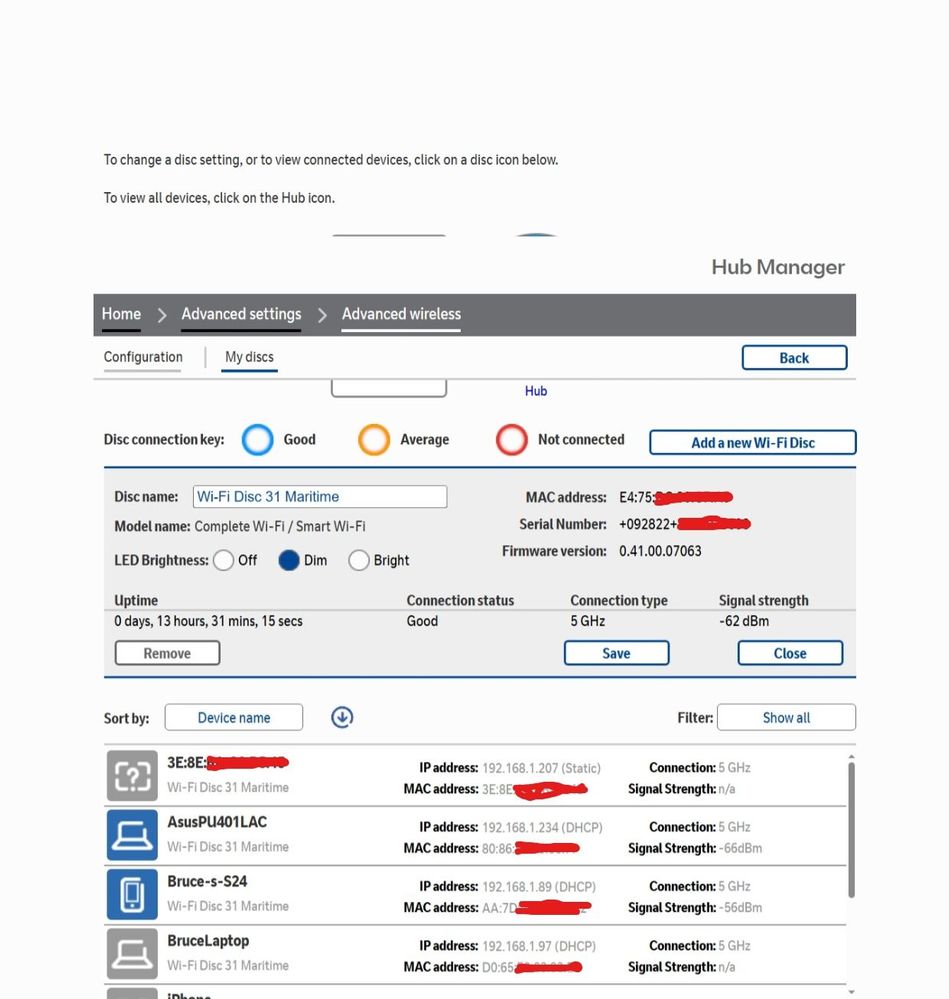Go to Advanced settings breadcrumb

click(x=241, y=314)
